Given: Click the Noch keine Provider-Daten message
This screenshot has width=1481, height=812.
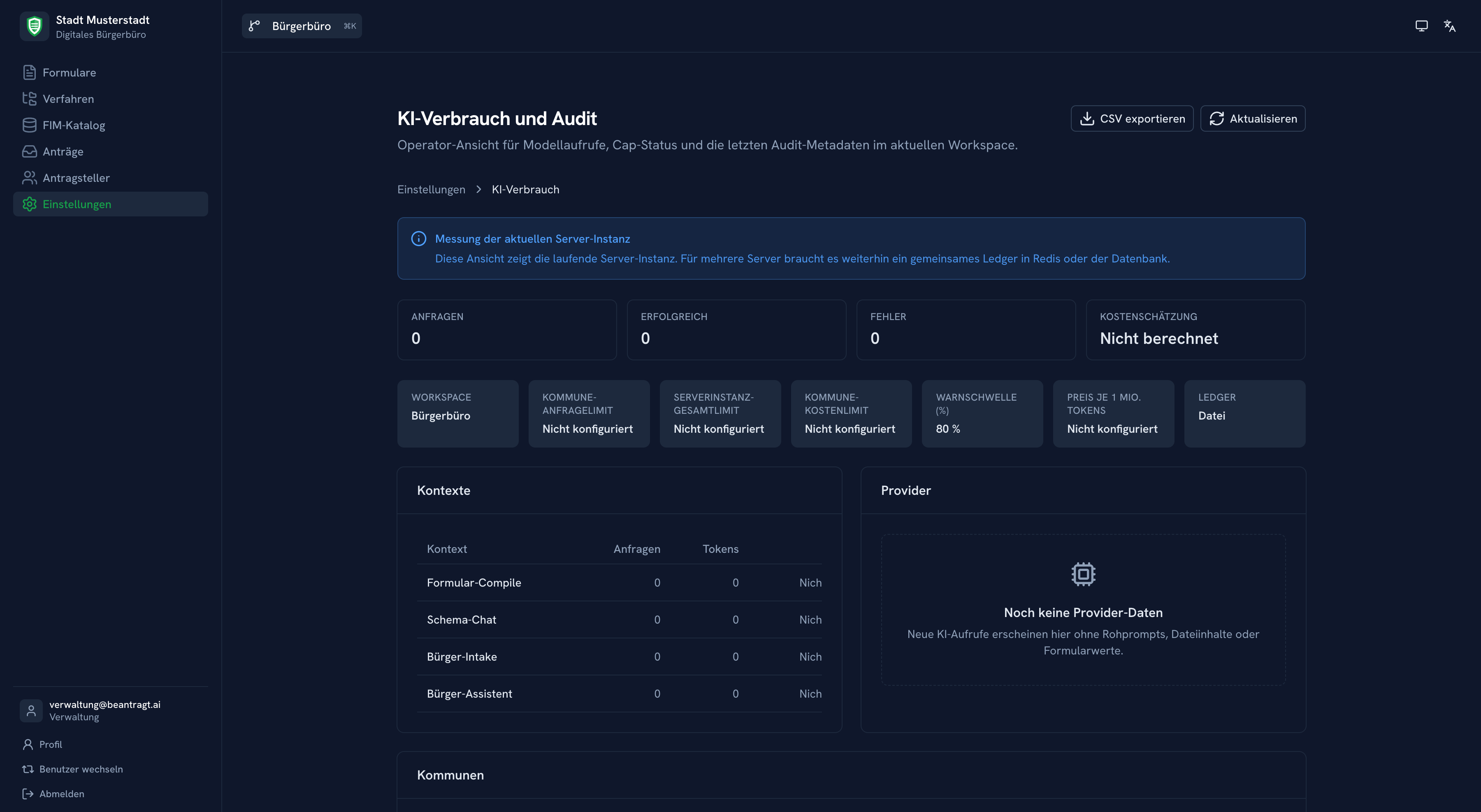Looking at the screenshot, I should click(x=1083, y=612).
